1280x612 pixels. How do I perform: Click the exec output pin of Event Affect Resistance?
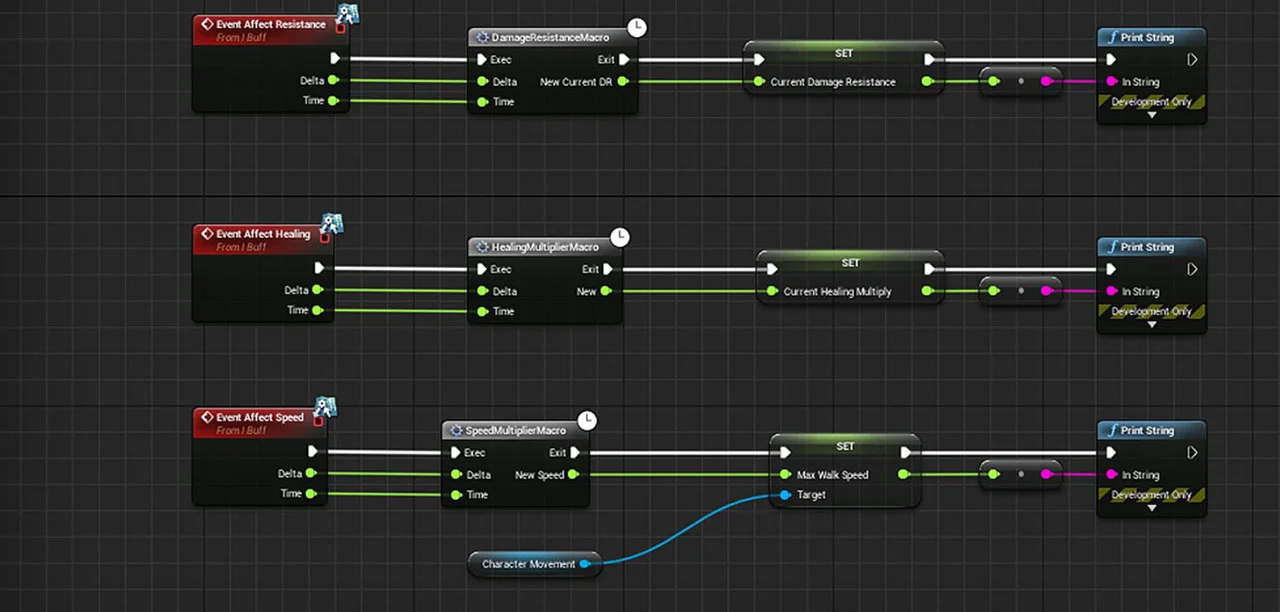pyautogui.click(x=335, y=59)
